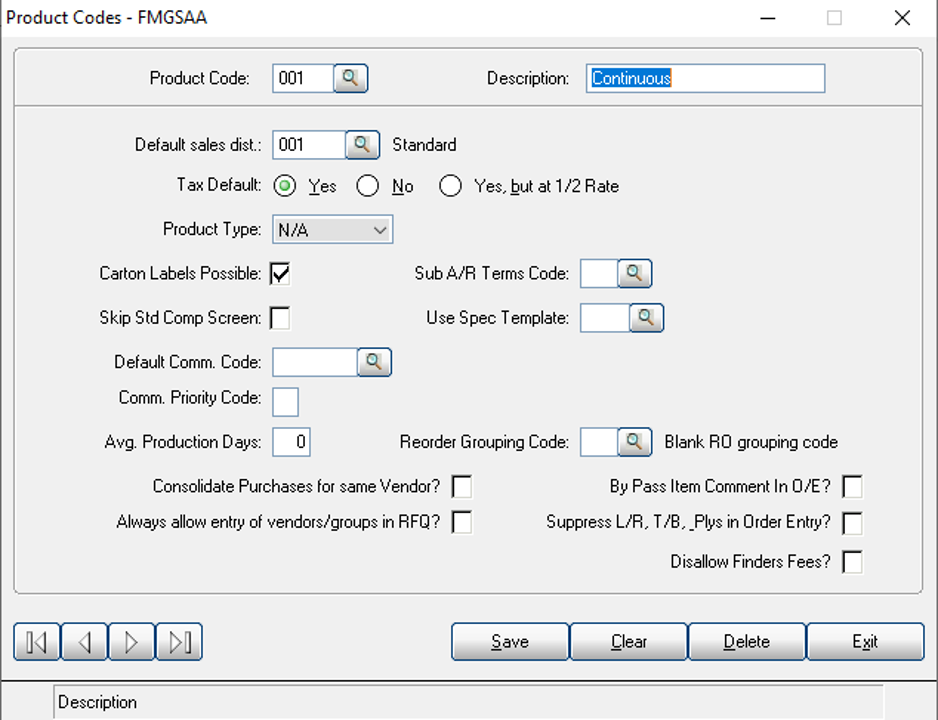Screen dimensions: 938x720
Task: Enable Always allow entry of vendors/groups in RFQ
Action: (462, 523)
